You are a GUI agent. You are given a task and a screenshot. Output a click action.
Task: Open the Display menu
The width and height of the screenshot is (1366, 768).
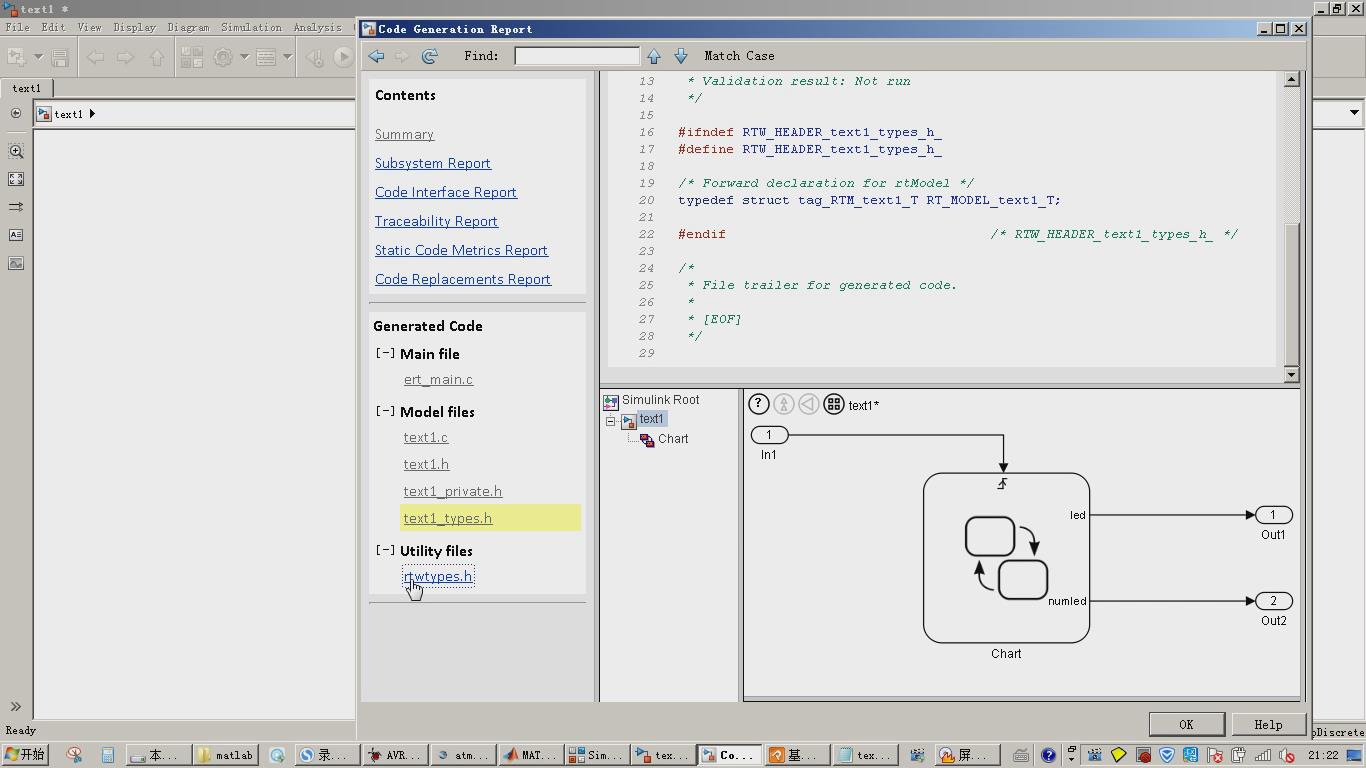[x=134, y=27]
